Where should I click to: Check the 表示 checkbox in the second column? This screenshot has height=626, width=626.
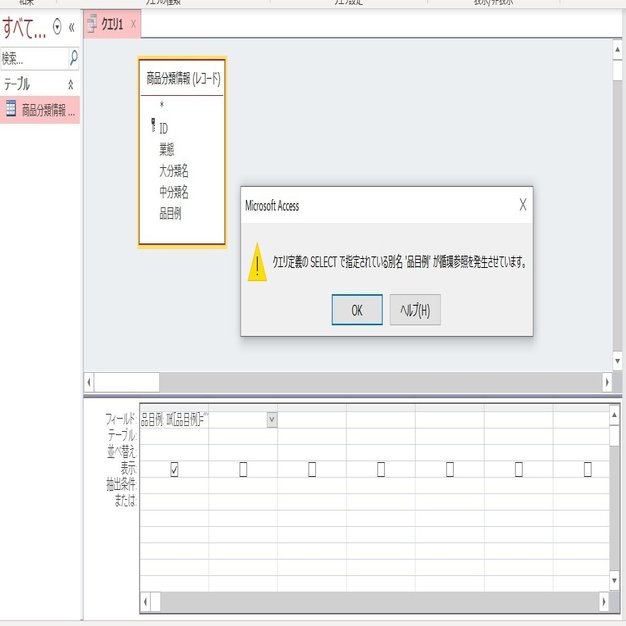click(x=243, y=470)
